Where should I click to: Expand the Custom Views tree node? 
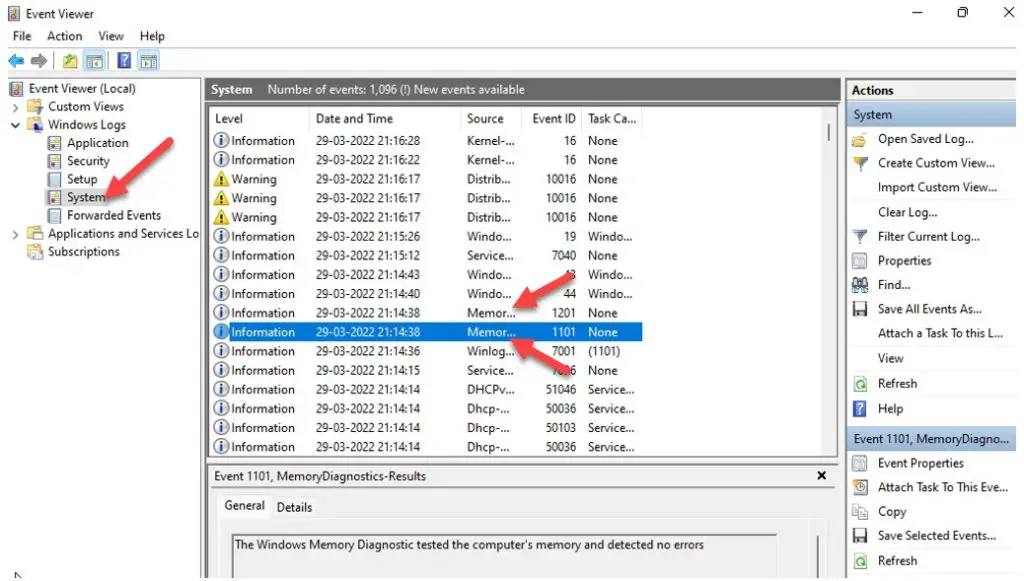point(16,106)
